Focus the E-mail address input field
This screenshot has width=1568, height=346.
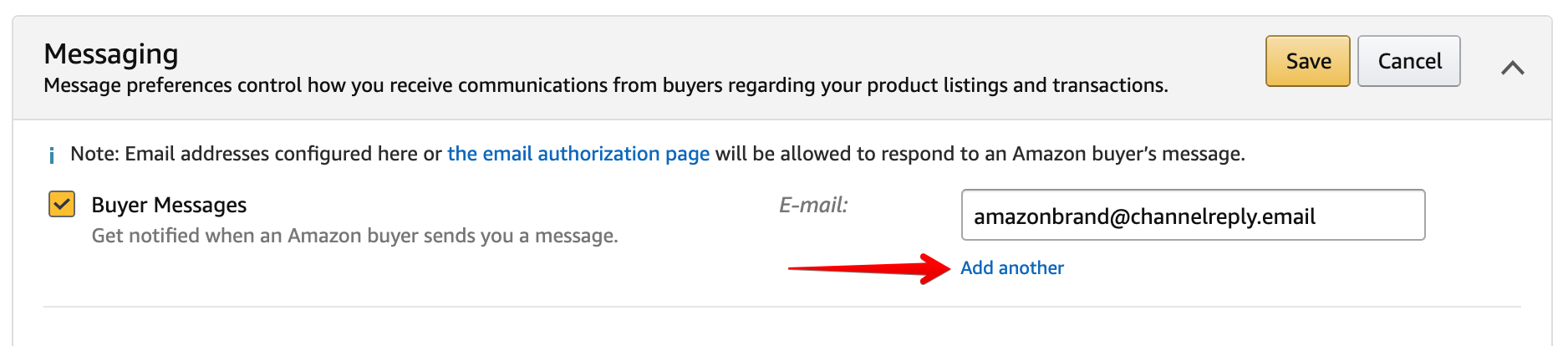[1193, 215]
